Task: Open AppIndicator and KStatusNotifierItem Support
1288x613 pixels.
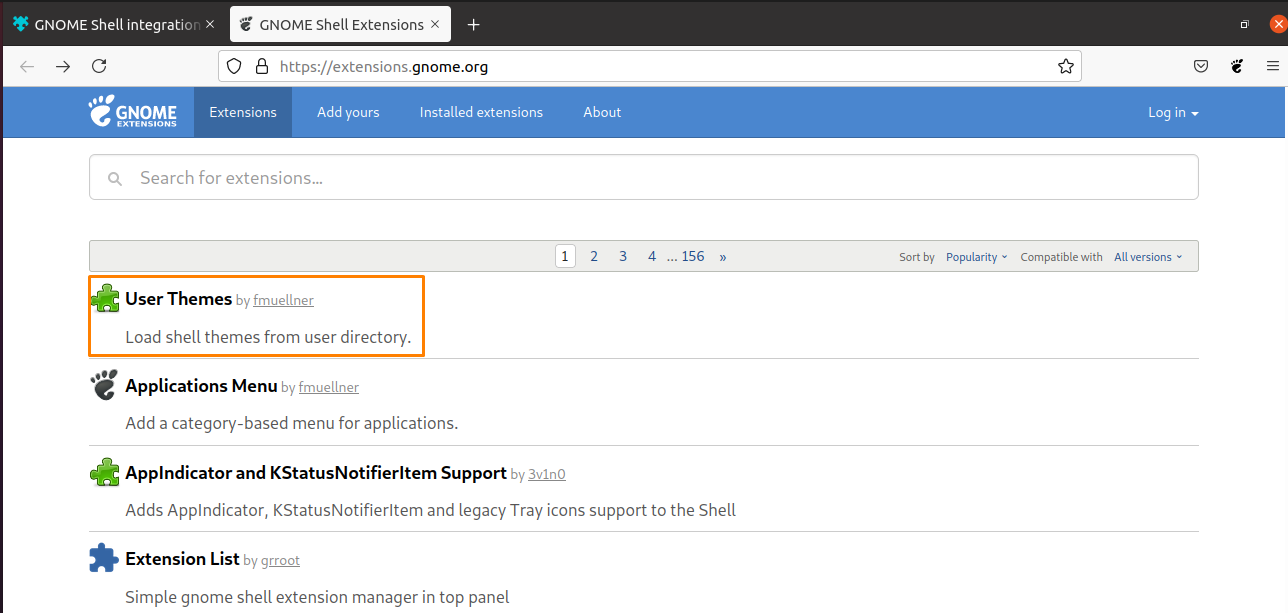Action: point(316,473)
